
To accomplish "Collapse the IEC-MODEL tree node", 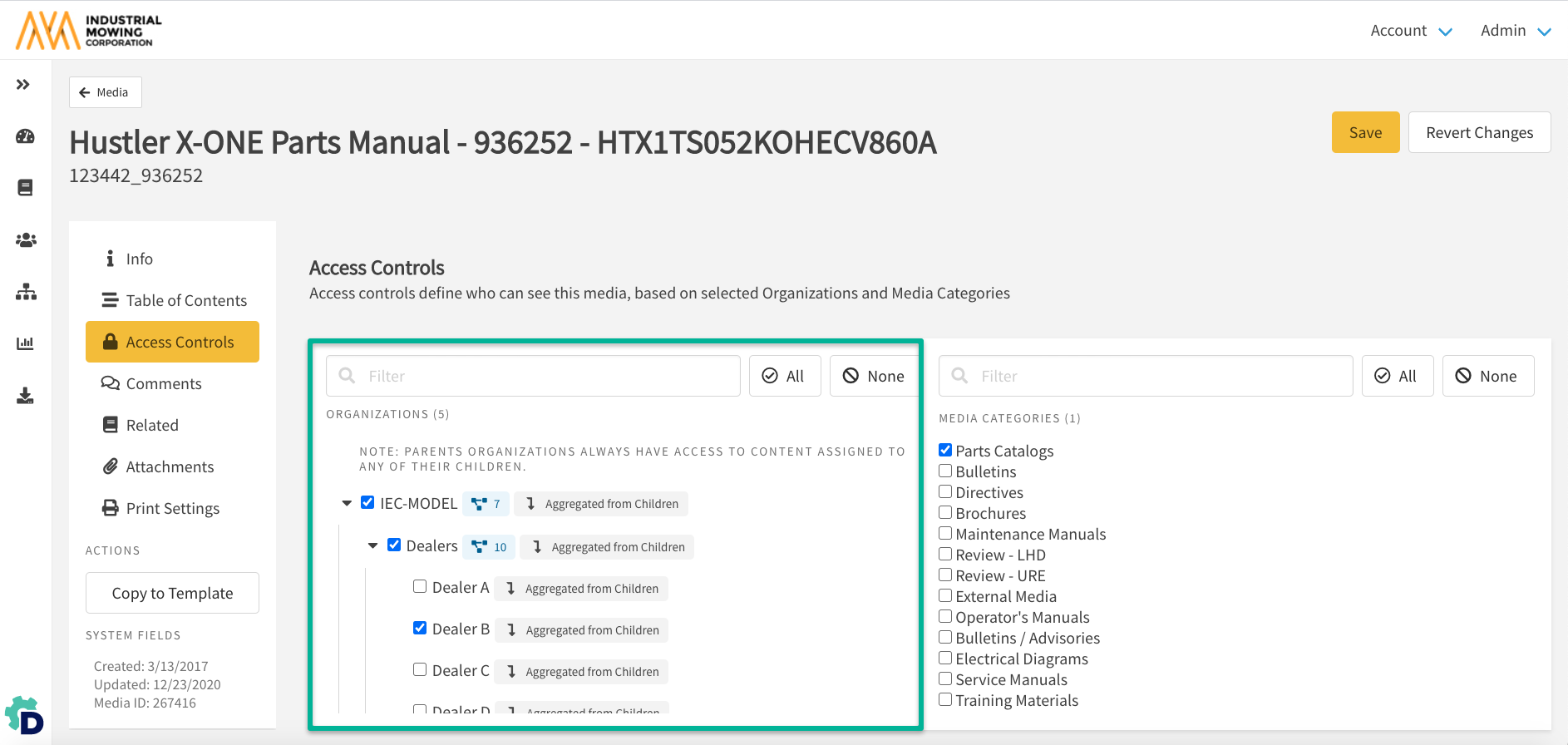I will [347, 503].
